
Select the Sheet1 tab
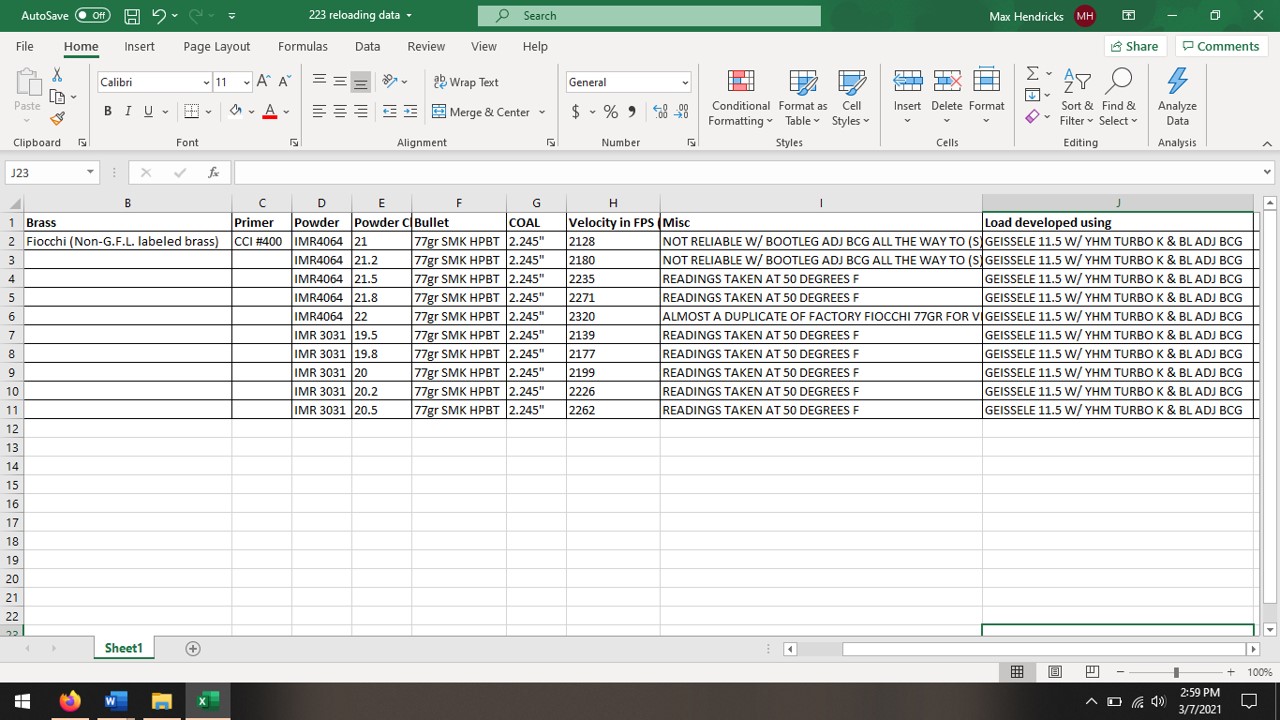(124, 648)
